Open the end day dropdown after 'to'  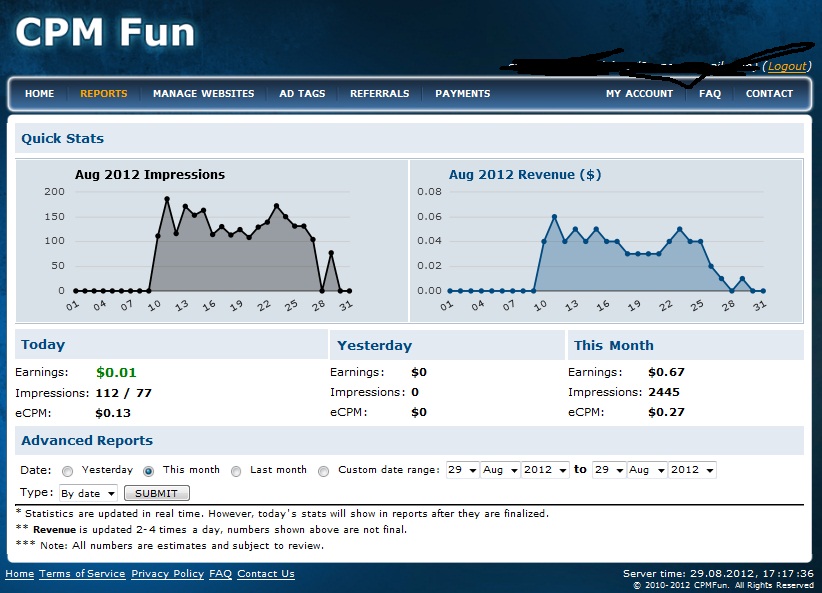tap(609, 470)
